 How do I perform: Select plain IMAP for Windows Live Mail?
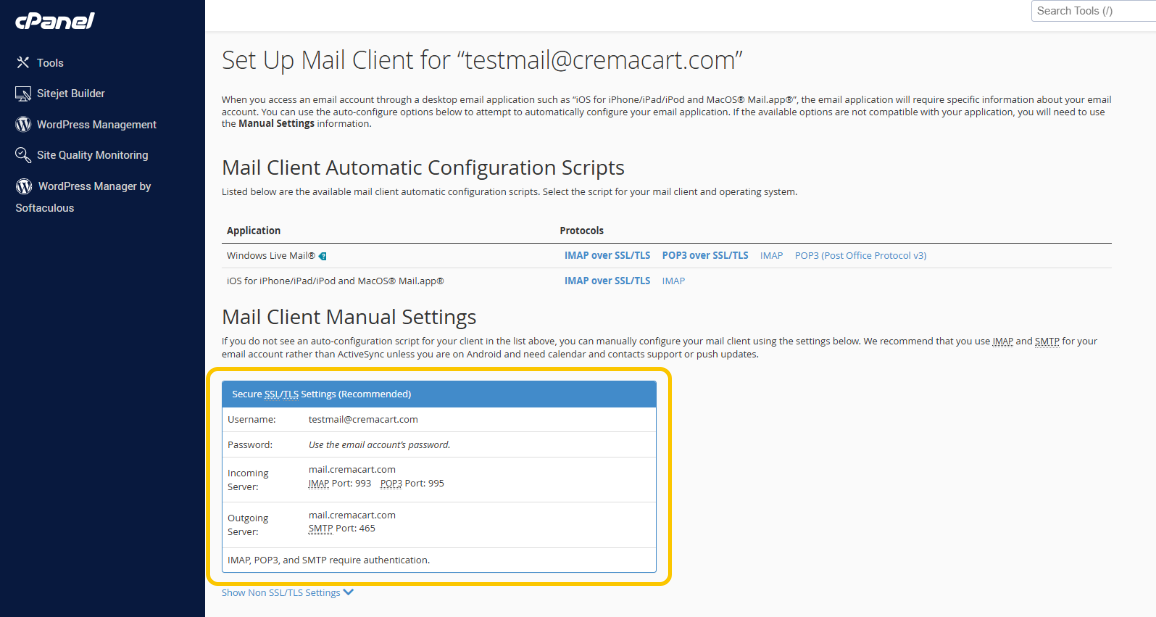pyautogui.click(x=771, y=256)
